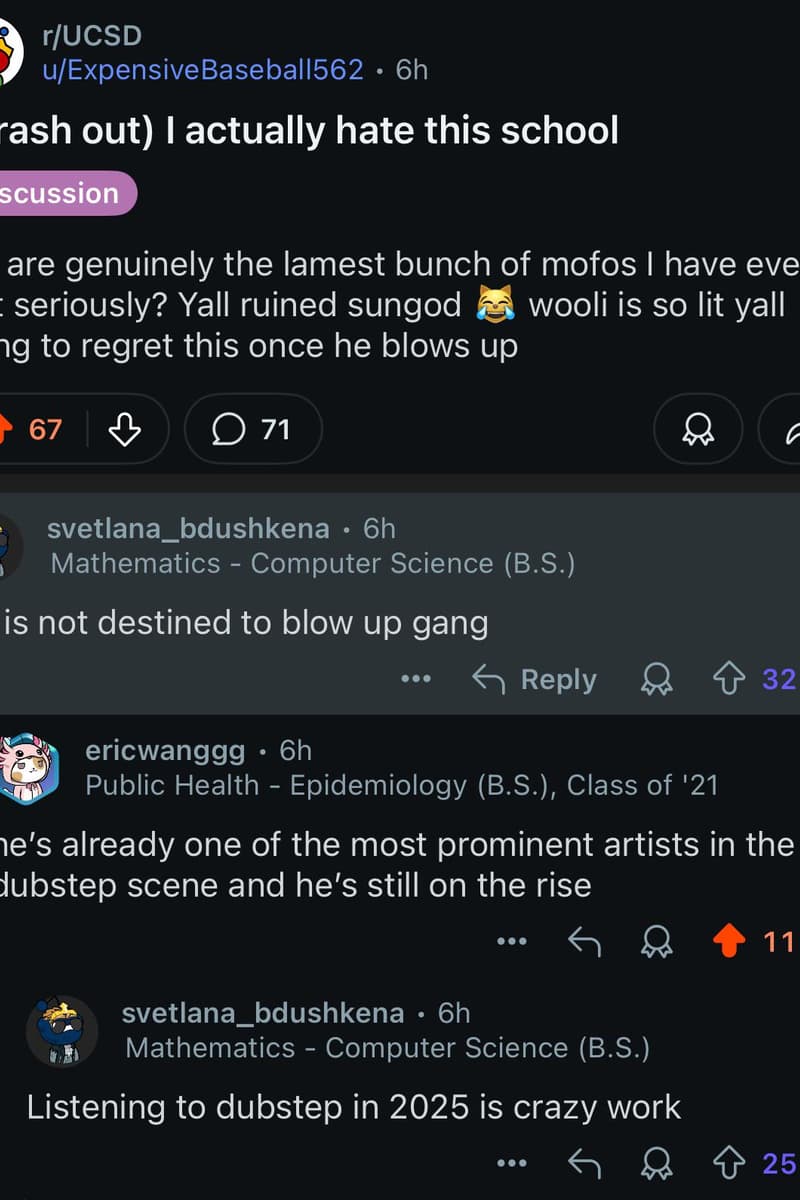Upvote the comment with 25 points
This screenshot has width=800, height=1200.
coord(730,1163)
